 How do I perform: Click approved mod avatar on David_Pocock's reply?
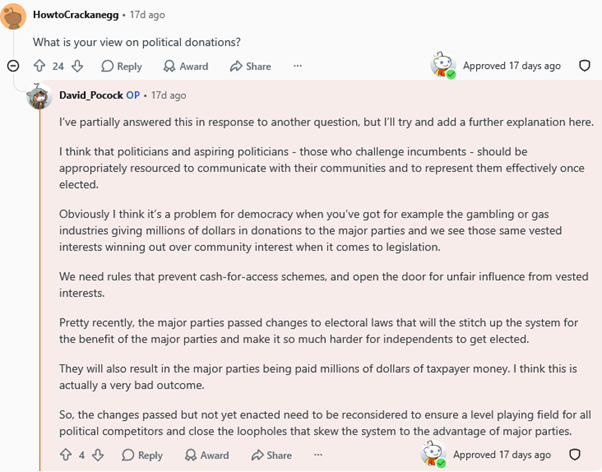[433, 454]
